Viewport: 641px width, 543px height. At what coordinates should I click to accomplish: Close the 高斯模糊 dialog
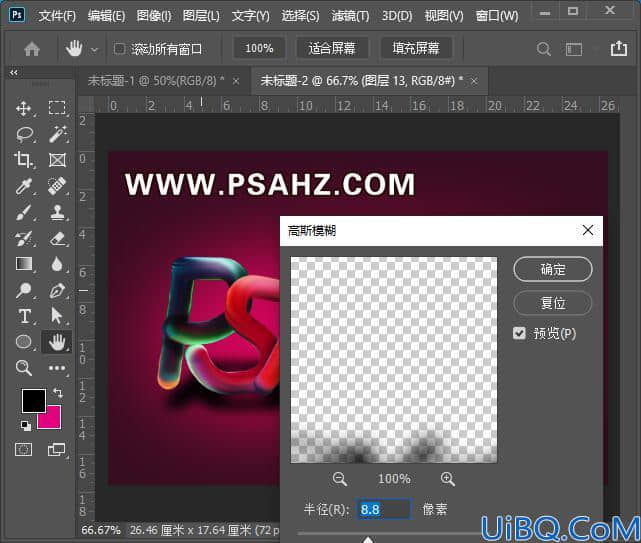click(x=588, y=230)
